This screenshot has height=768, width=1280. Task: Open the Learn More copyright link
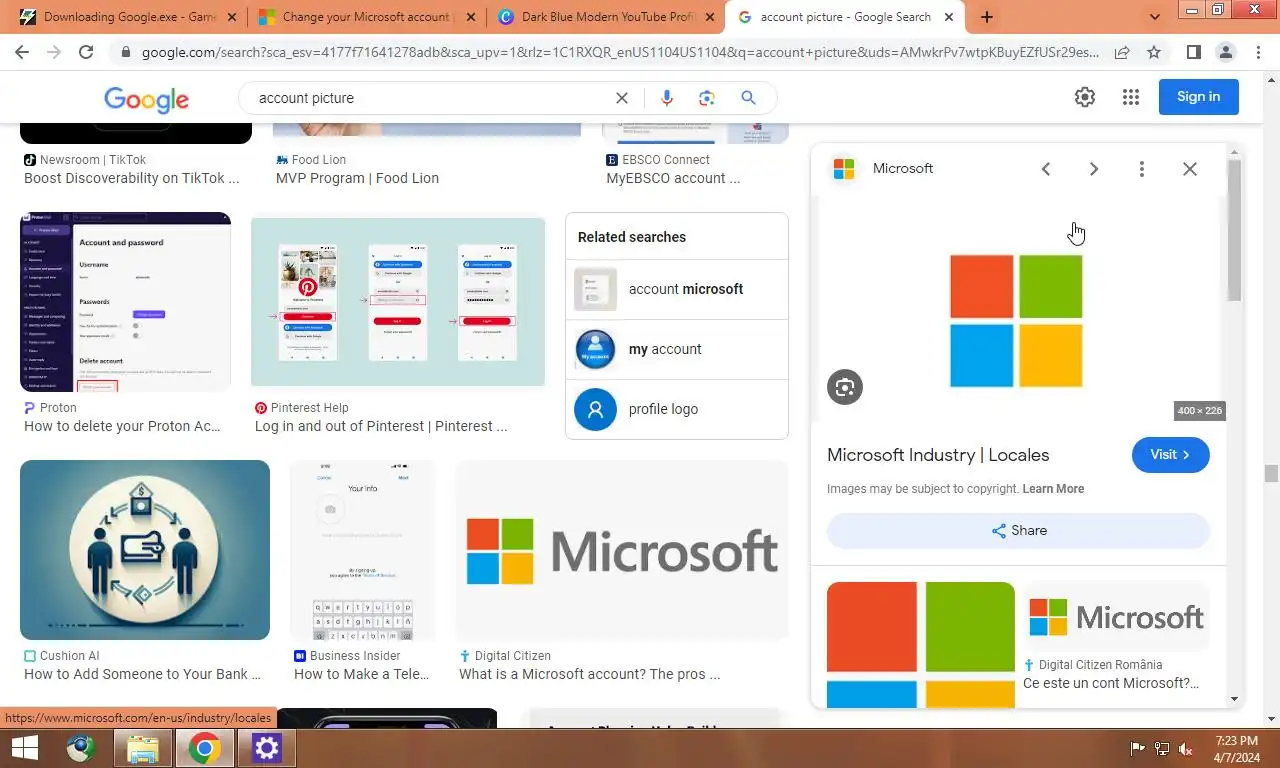tap(1053, 489)
